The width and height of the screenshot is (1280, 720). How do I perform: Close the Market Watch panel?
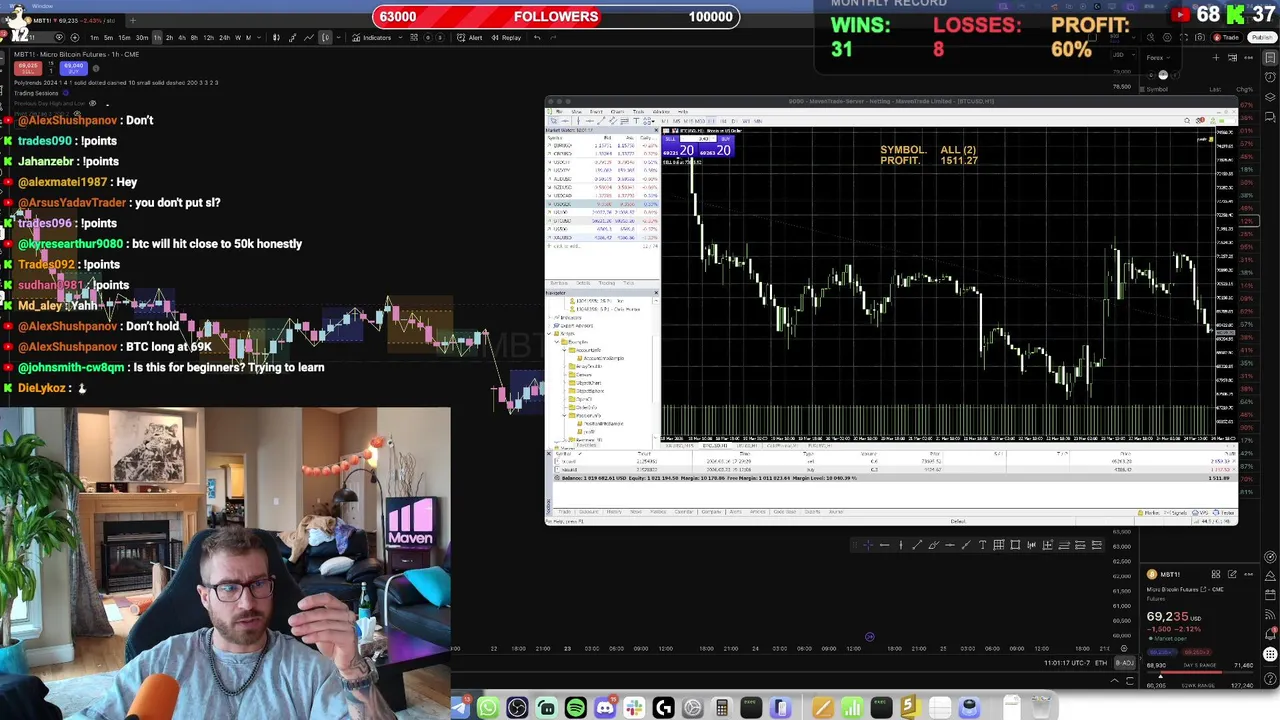tap(656, 130)
